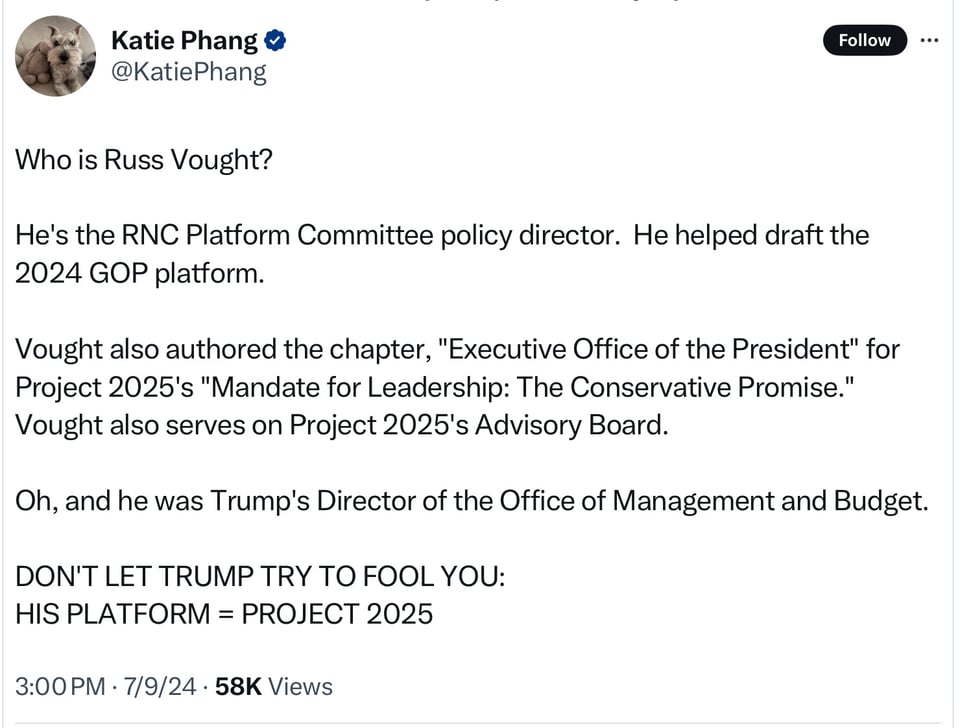The height and width of the screenshot is (728, 960).
Task: Click Katie Phang's dog profile avatar
Action: [56, 55]
